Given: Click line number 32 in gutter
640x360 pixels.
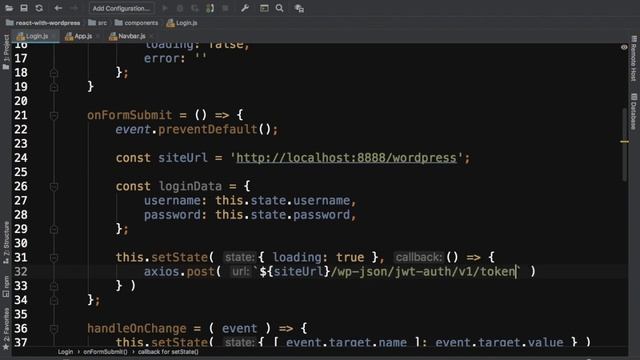Looking at the screenshot, I should pyautogui.click(x=21, y=271).
